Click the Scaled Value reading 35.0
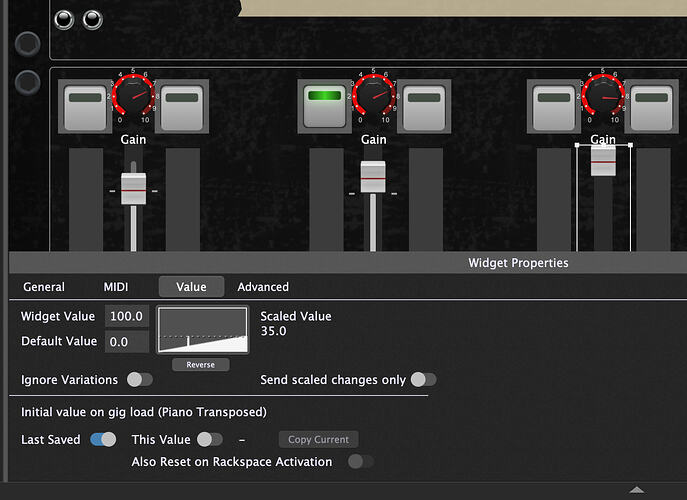The height and width of the screenshot is (500, 687). coord(273,331)
